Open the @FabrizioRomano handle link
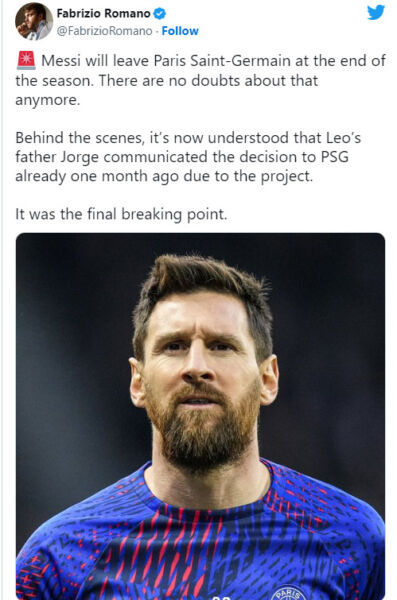 105,31
